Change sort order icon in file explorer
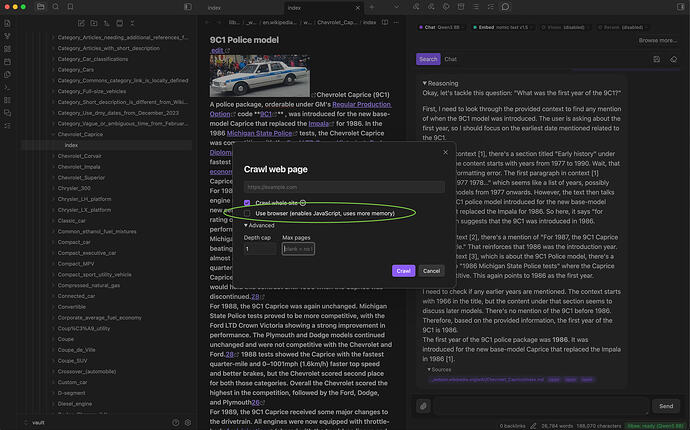Viewport: 690px width, 430px height. click(106, 23)
